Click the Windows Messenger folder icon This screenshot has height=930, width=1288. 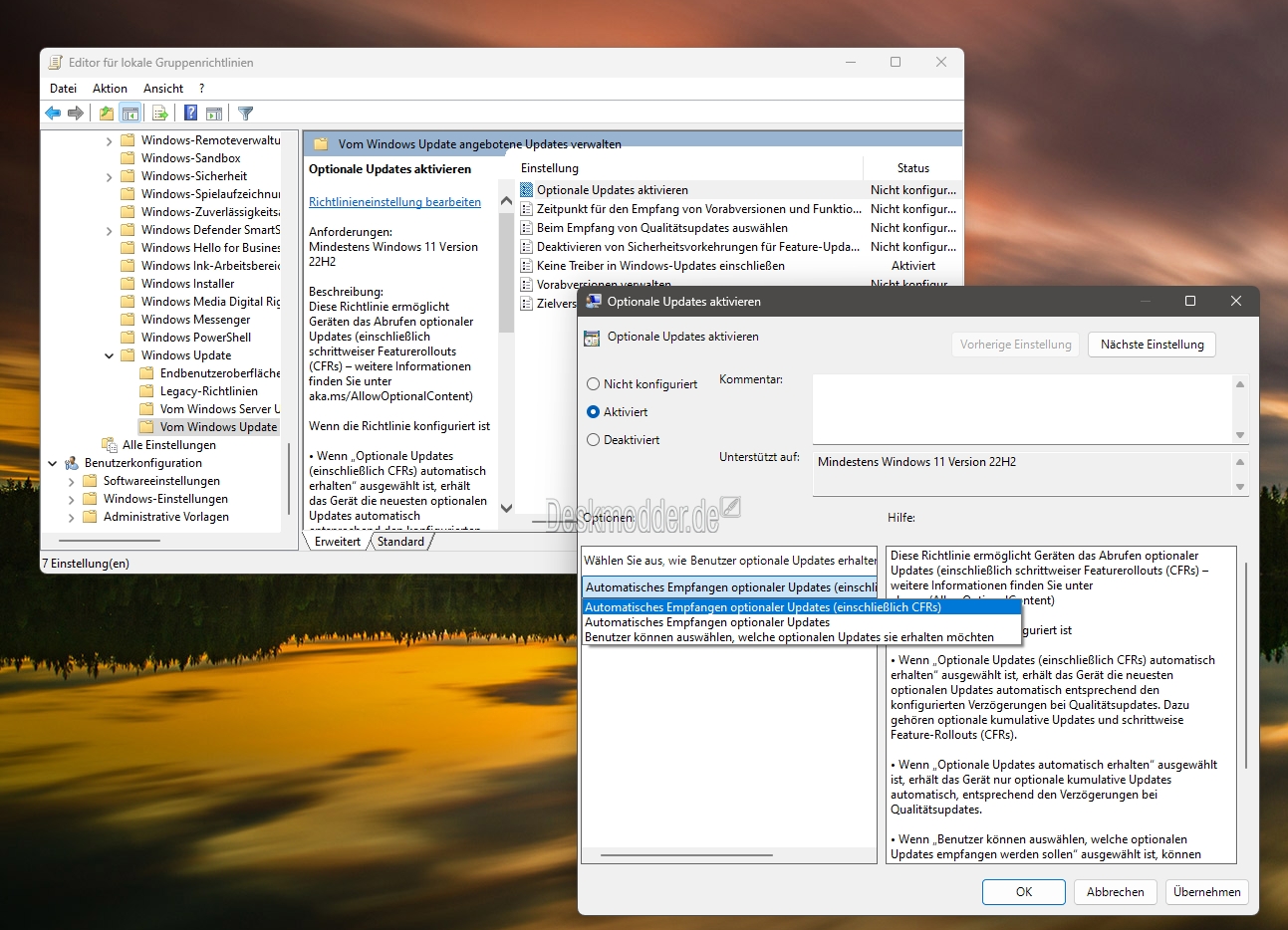128,320
